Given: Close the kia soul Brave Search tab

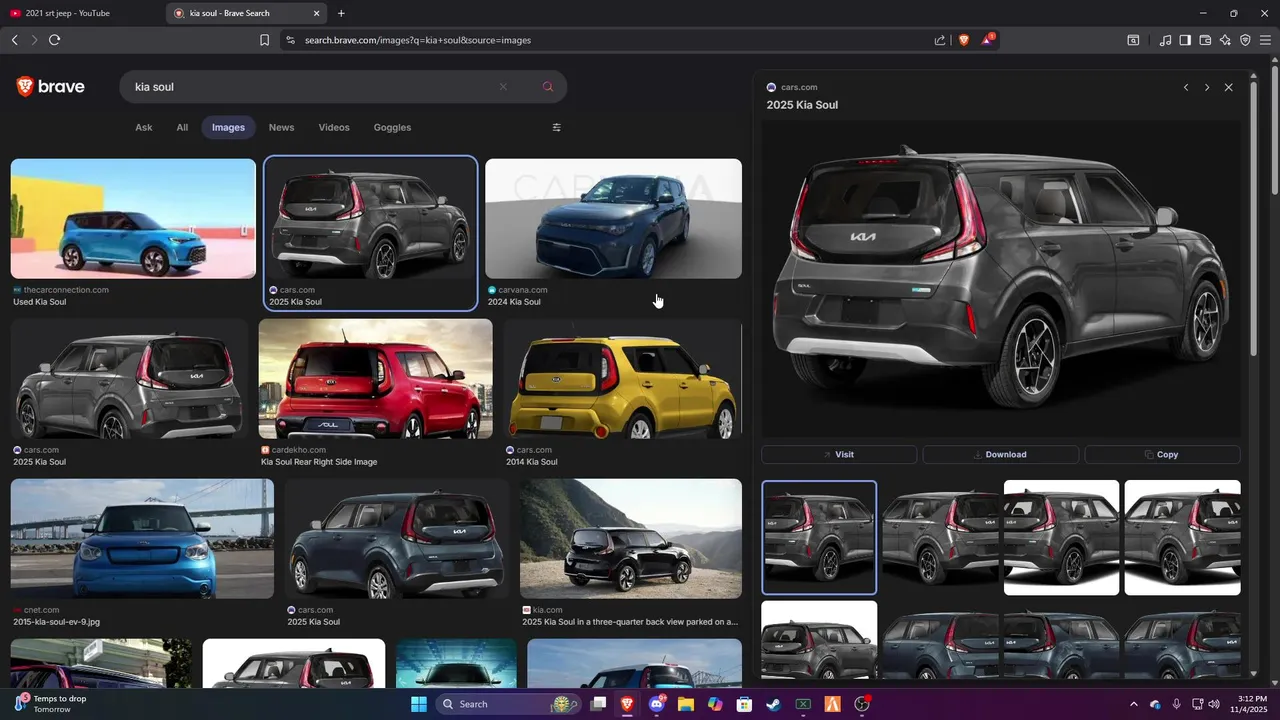Looking at the screenshot, I should [317, 13].
